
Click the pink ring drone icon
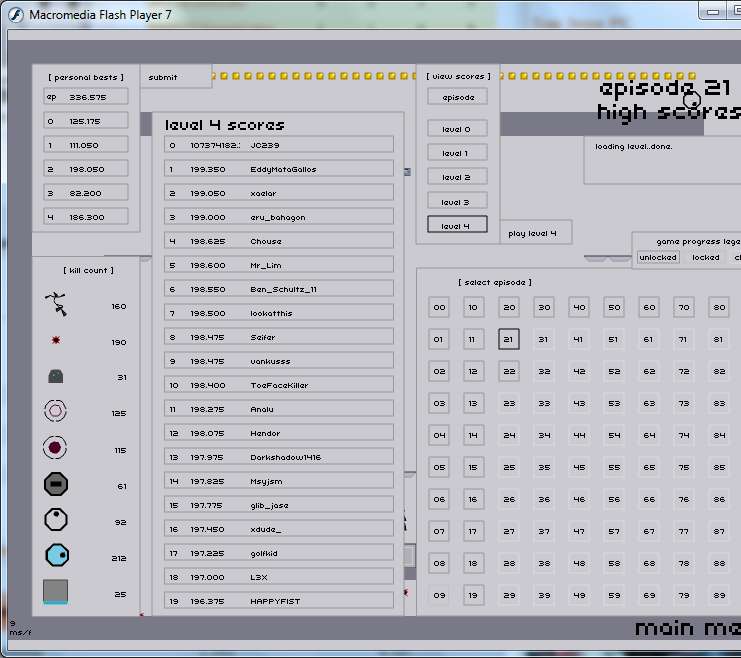[x=56, y=411]
